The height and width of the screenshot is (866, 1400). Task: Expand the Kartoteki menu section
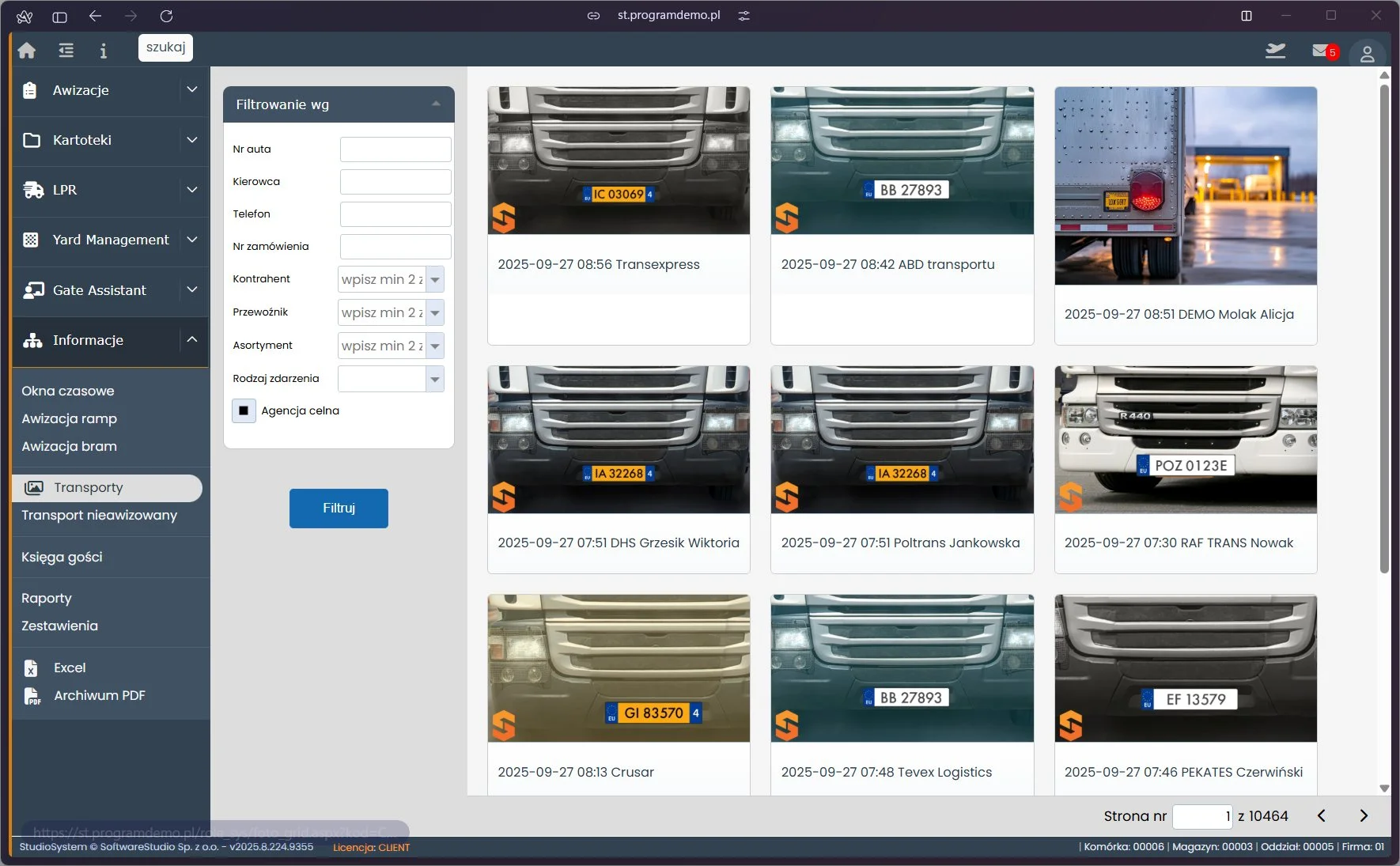[192, 139]
